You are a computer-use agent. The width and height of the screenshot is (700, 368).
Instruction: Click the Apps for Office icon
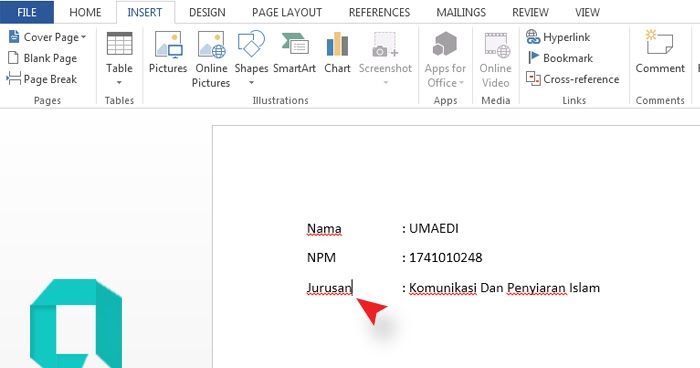click(445, 45)
